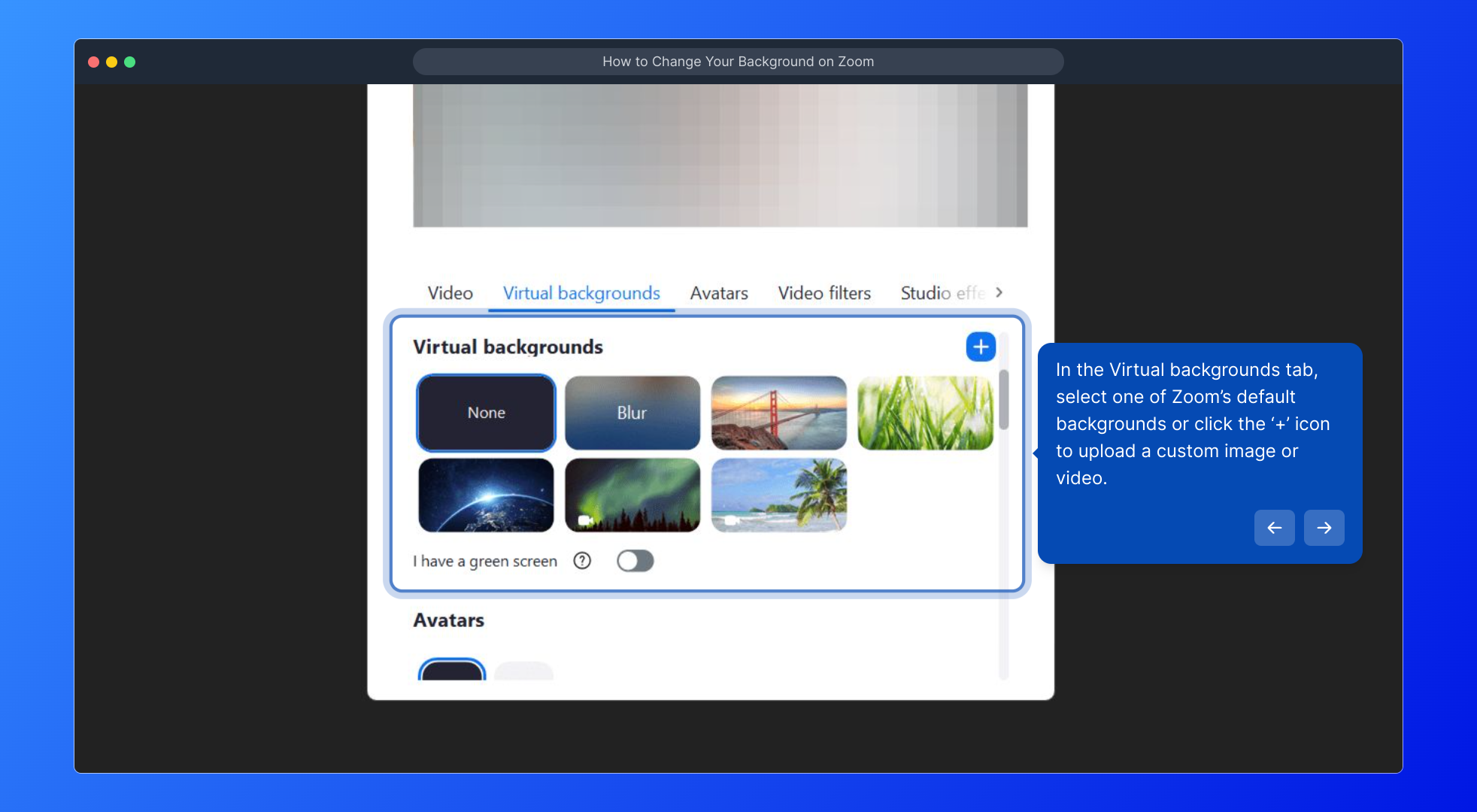Go to previous step with left arrow

[x=1274, y=528]
